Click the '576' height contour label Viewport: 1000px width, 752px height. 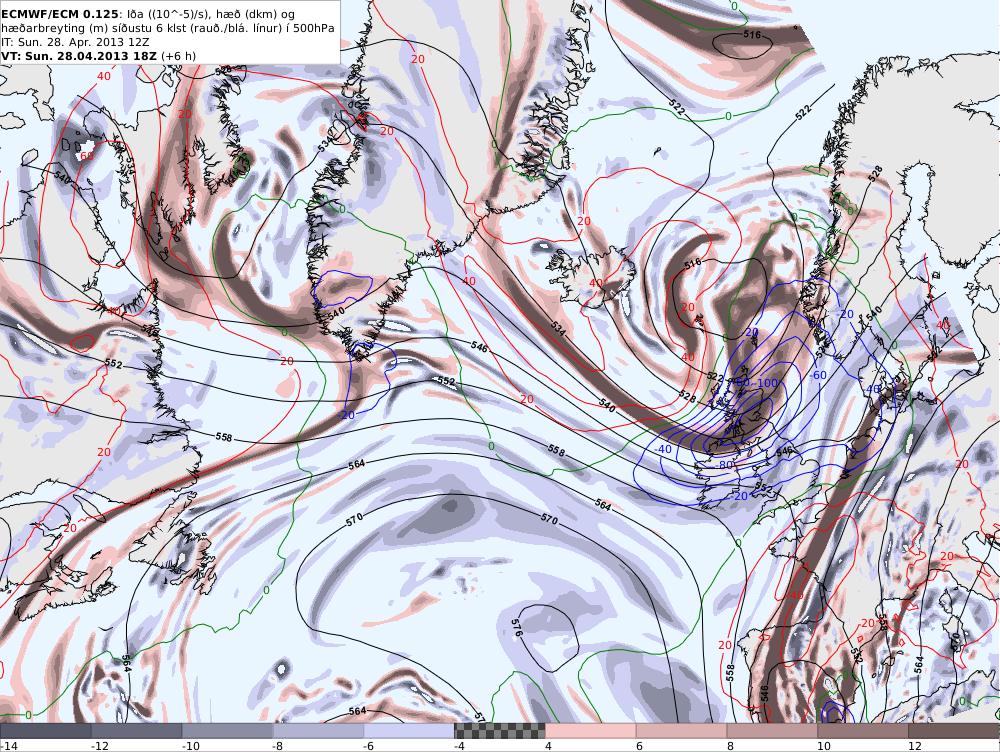[x=517, y=628]
